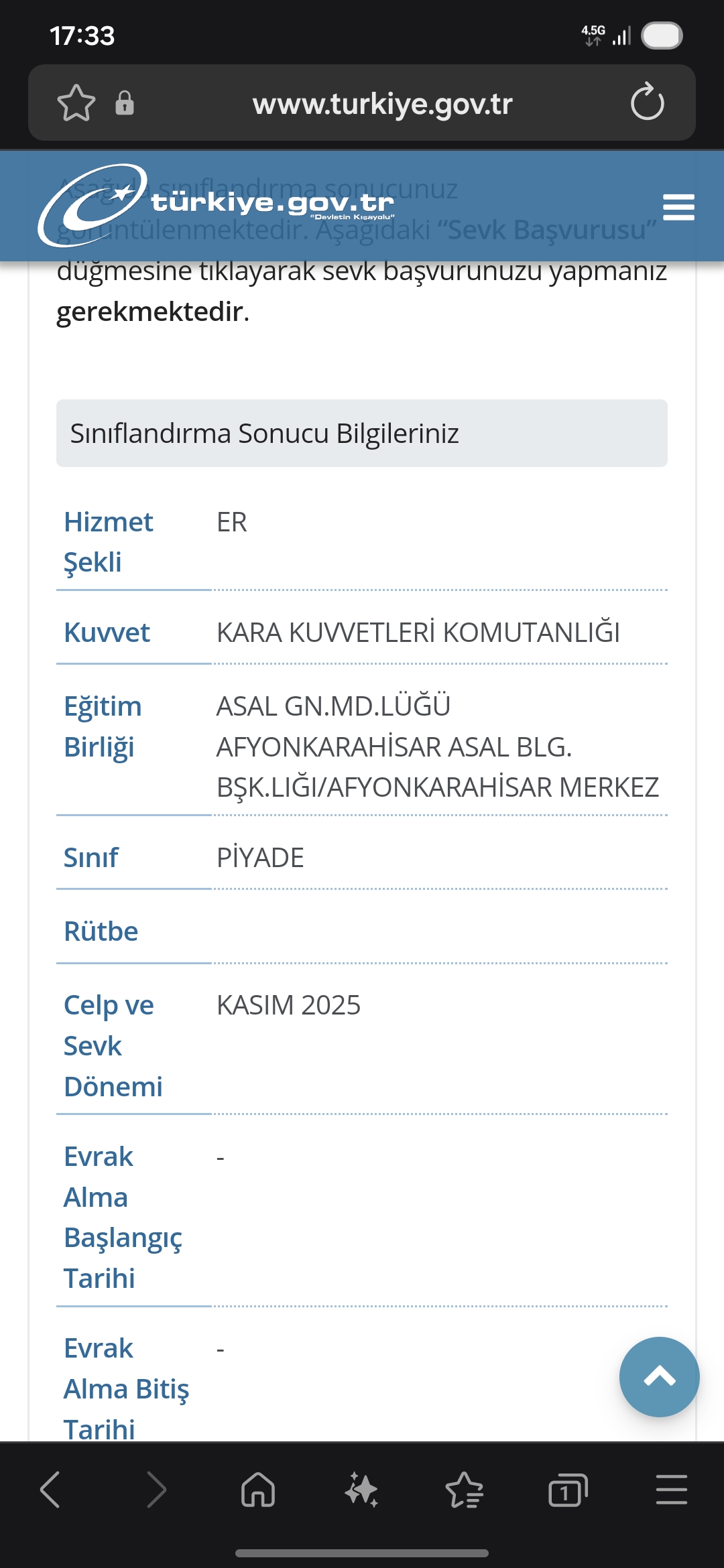Tap the AI sparkle assistant icon
Image resolution: width=724 pixels, height=1568 pixels.
coord(361,1490)
